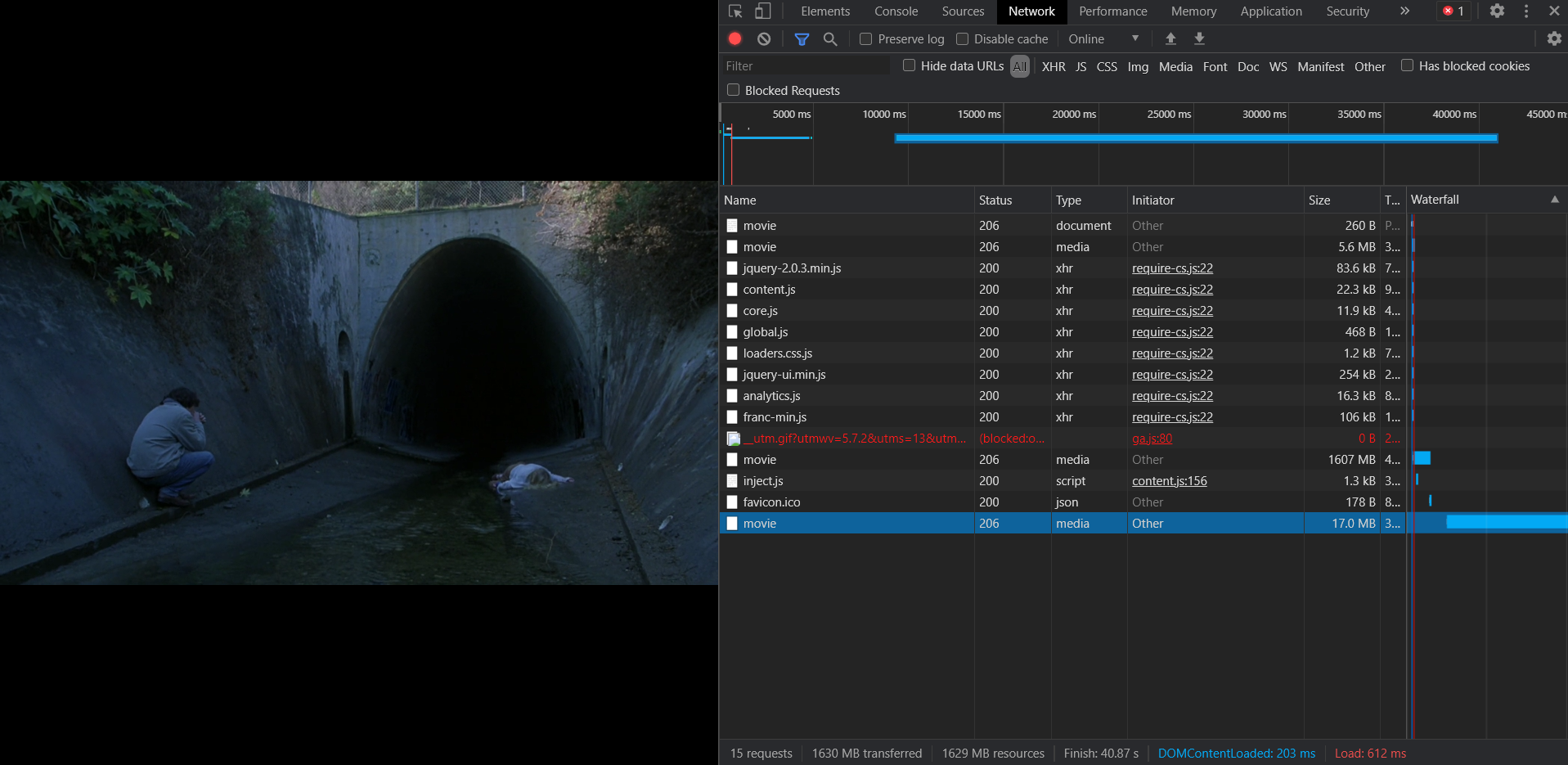Export HAR file download icon
The height and width of the screenshot is (765, 1568).
pyautogui.click(x=1199, y=38)
